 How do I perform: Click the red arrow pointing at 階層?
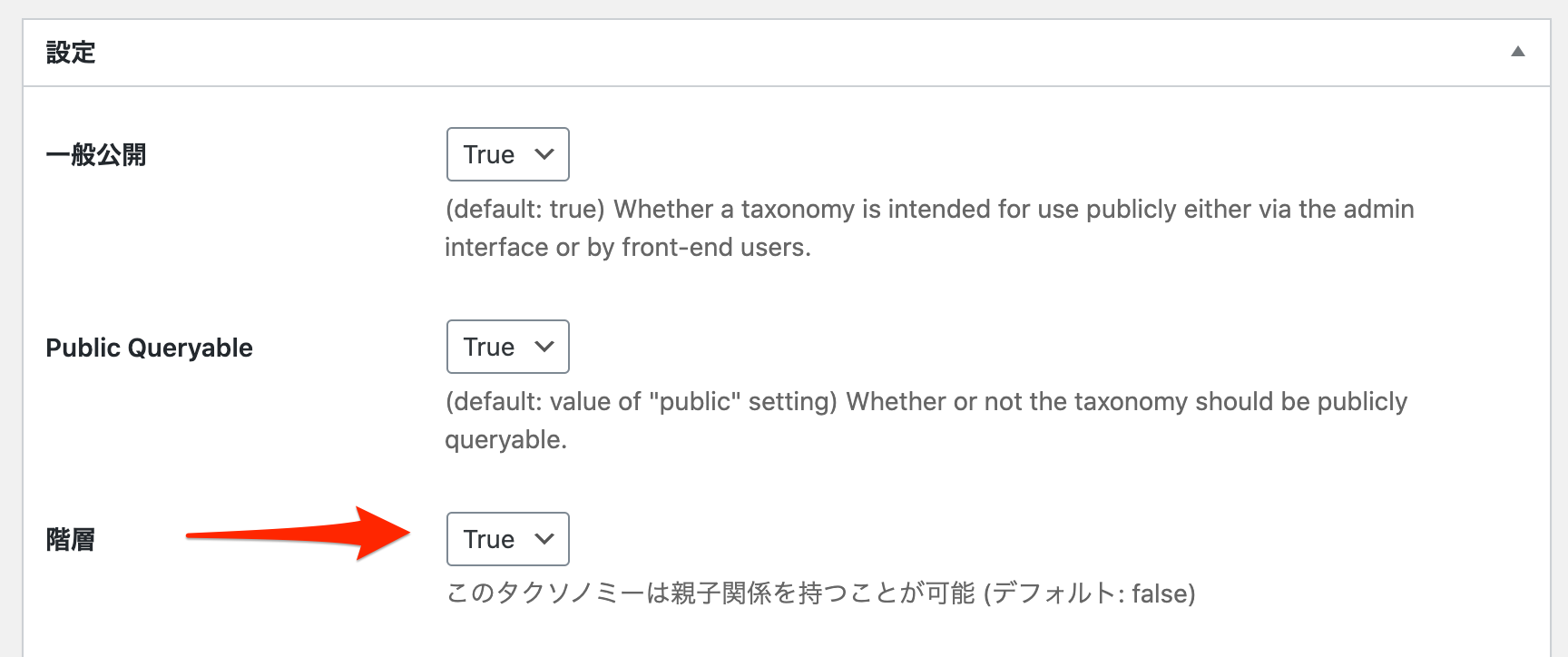pyautogui.click(x=299, y=534)
